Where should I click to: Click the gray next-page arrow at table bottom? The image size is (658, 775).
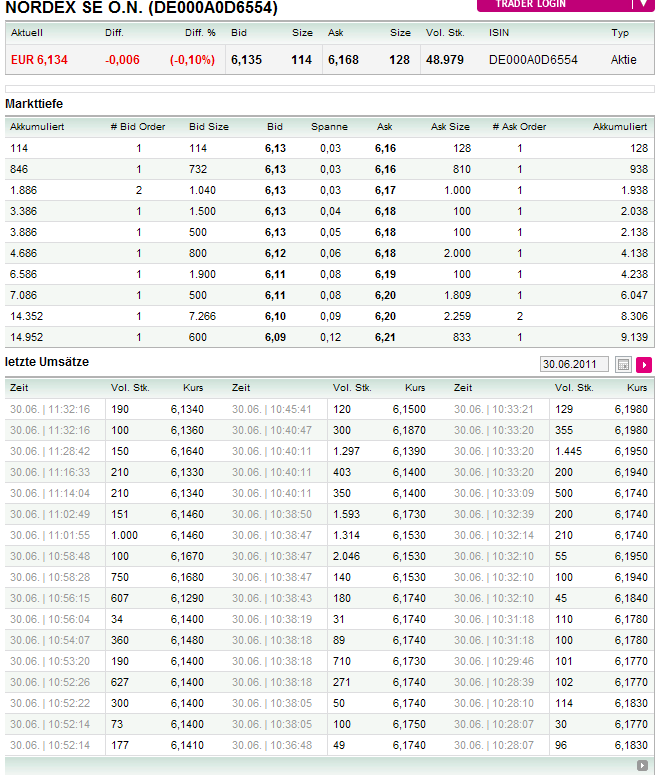click(642, 765)
